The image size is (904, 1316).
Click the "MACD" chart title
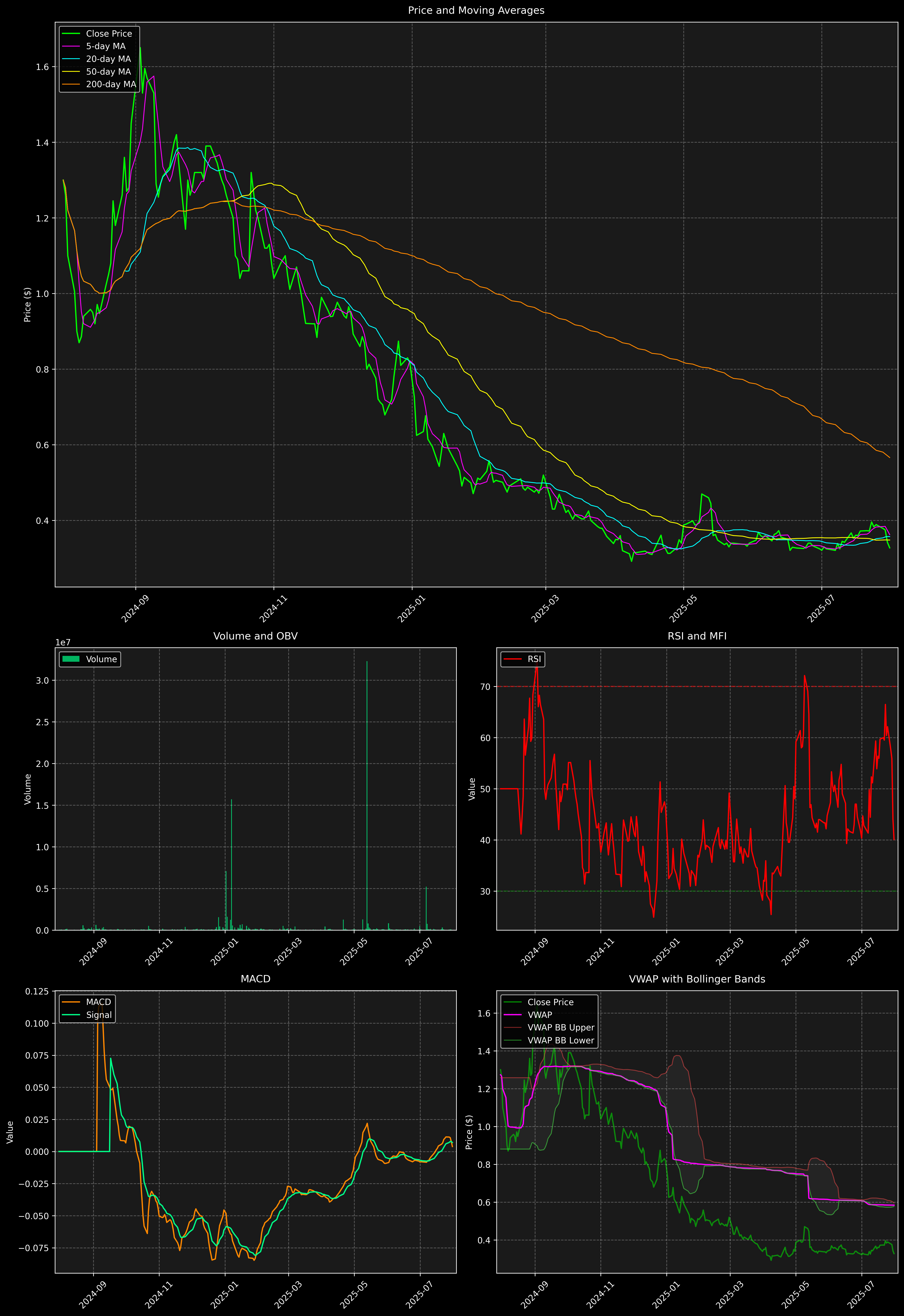tap(255, 979)
